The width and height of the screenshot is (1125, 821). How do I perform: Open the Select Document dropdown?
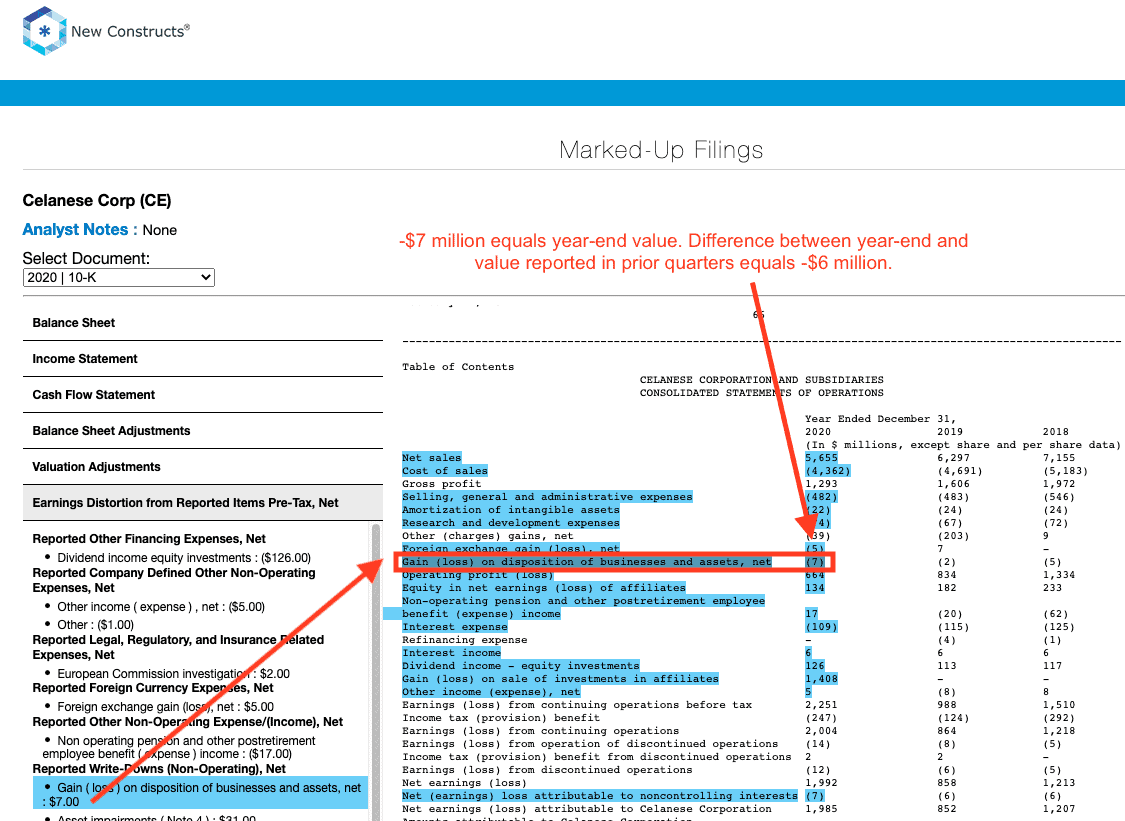(x=119, y=277)
